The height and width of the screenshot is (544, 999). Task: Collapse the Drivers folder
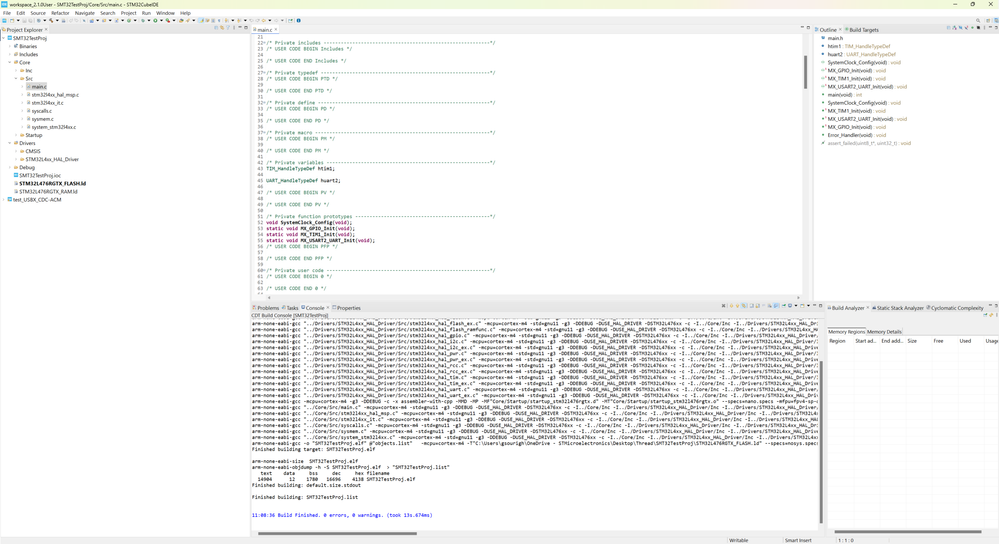(10, 143)
